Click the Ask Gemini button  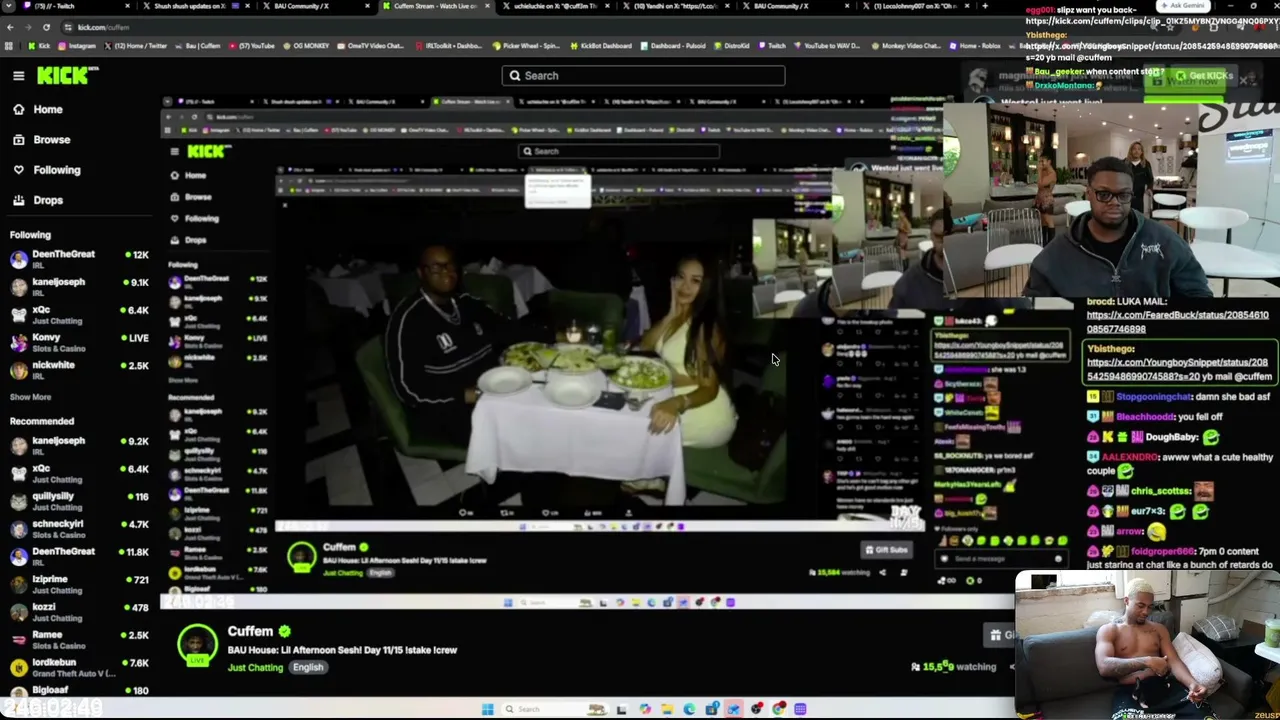tap(1183, 6)
